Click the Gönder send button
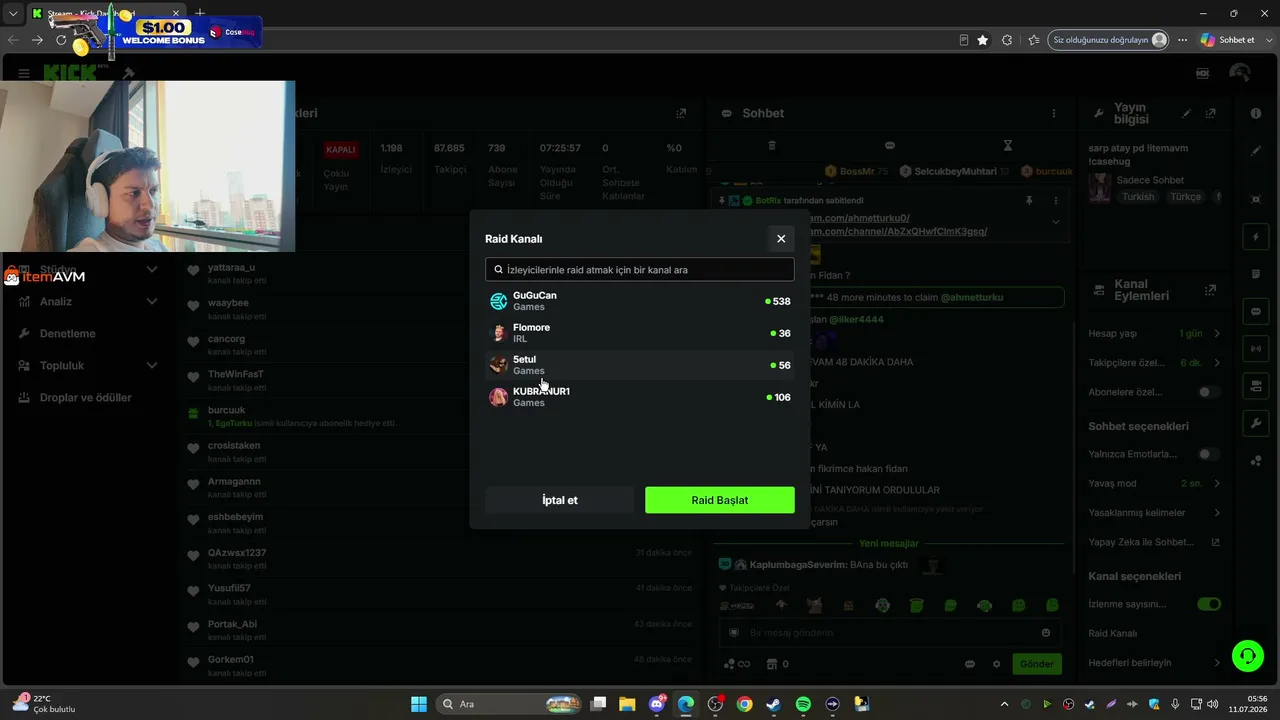 pos(1036,664)
